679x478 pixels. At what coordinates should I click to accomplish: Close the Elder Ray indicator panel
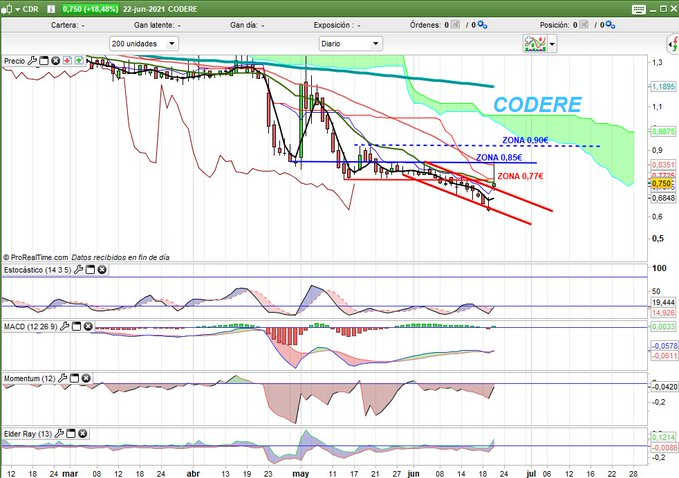click(83, 433)
